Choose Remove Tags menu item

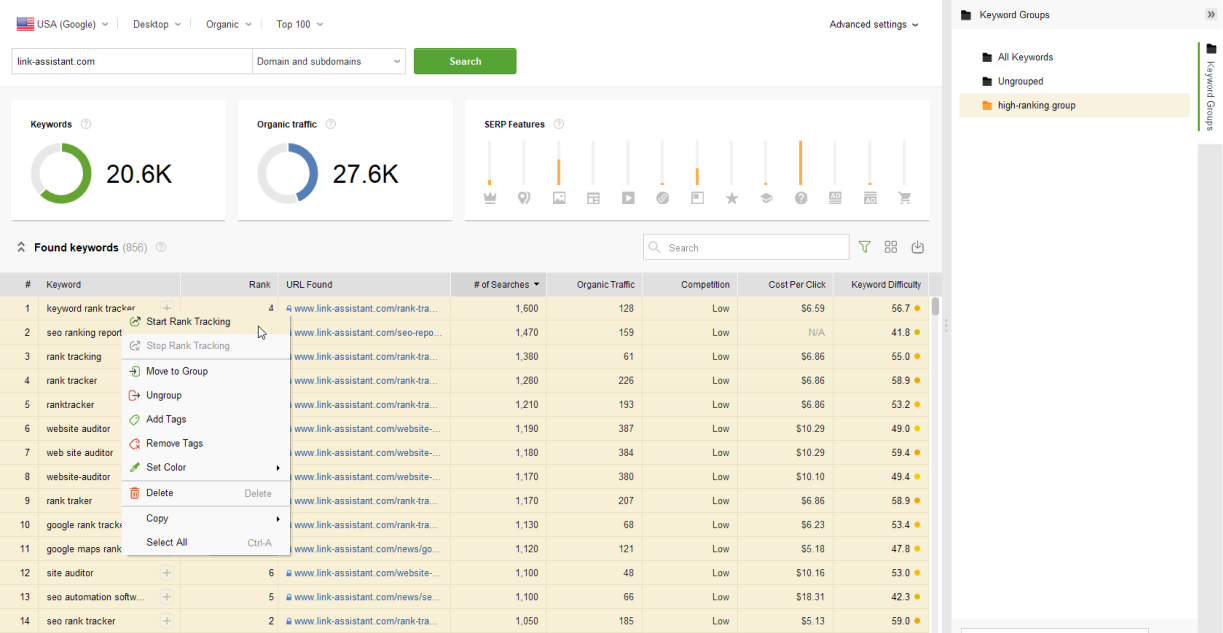click(206, 443)
